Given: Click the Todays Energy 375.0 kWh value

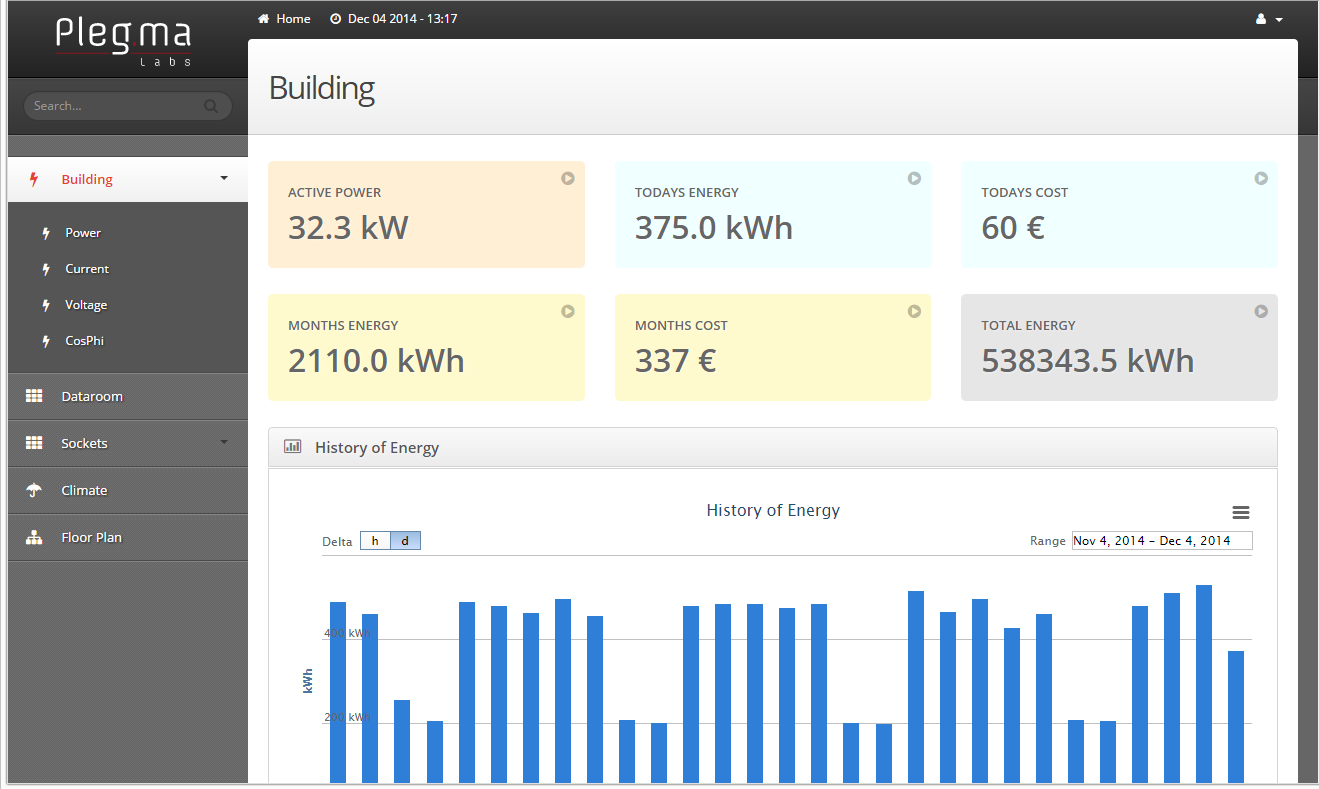Looking at the screenshot, I should (x=714, y=228).
